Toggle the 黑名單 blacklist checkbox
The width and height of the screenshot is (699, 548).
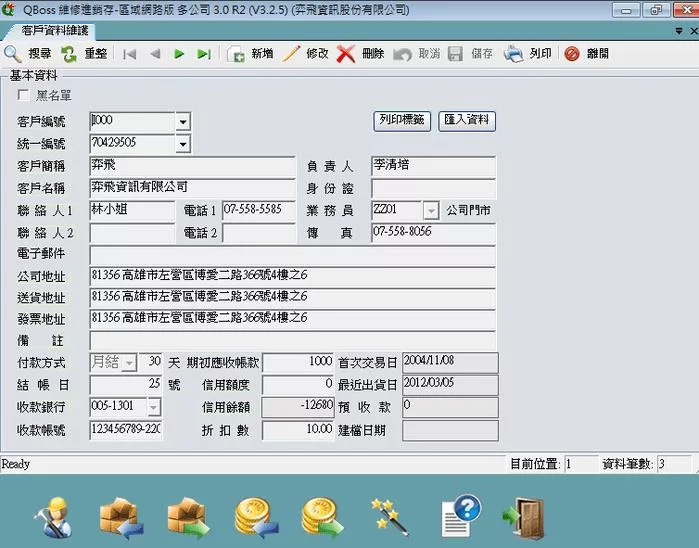click(x=25, y=96)
